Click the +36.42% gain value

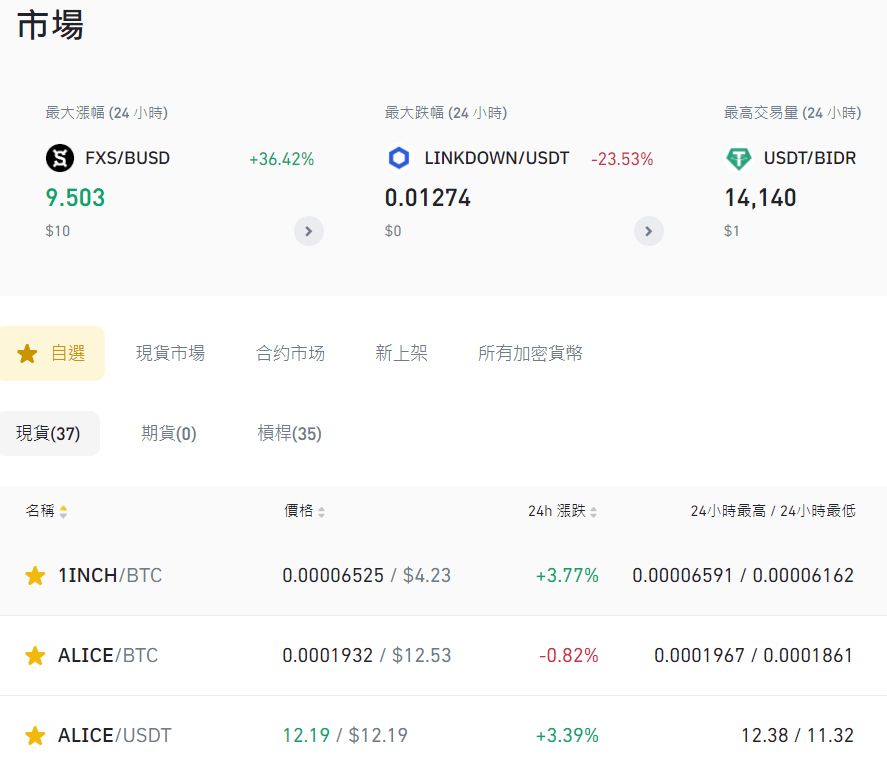[282, 159]
